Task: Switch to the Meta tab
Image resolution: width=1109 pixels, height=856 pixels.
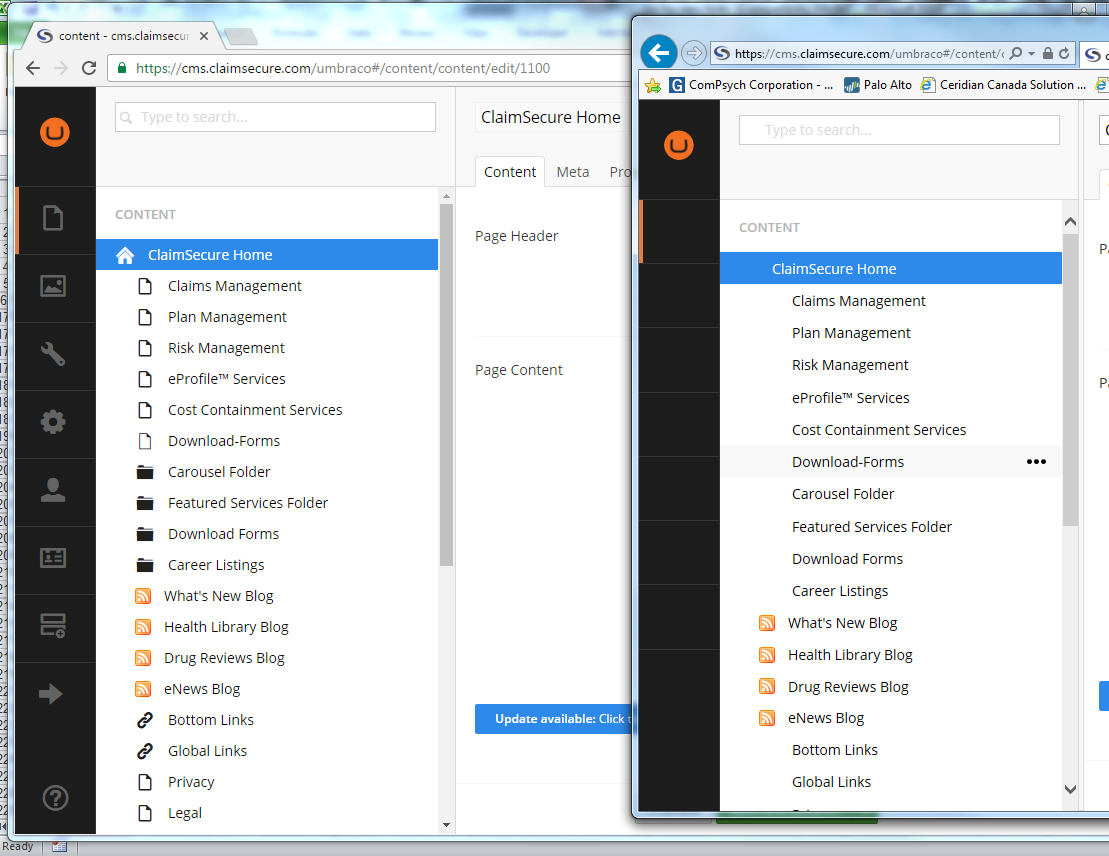Action: [x=572, y=172]
